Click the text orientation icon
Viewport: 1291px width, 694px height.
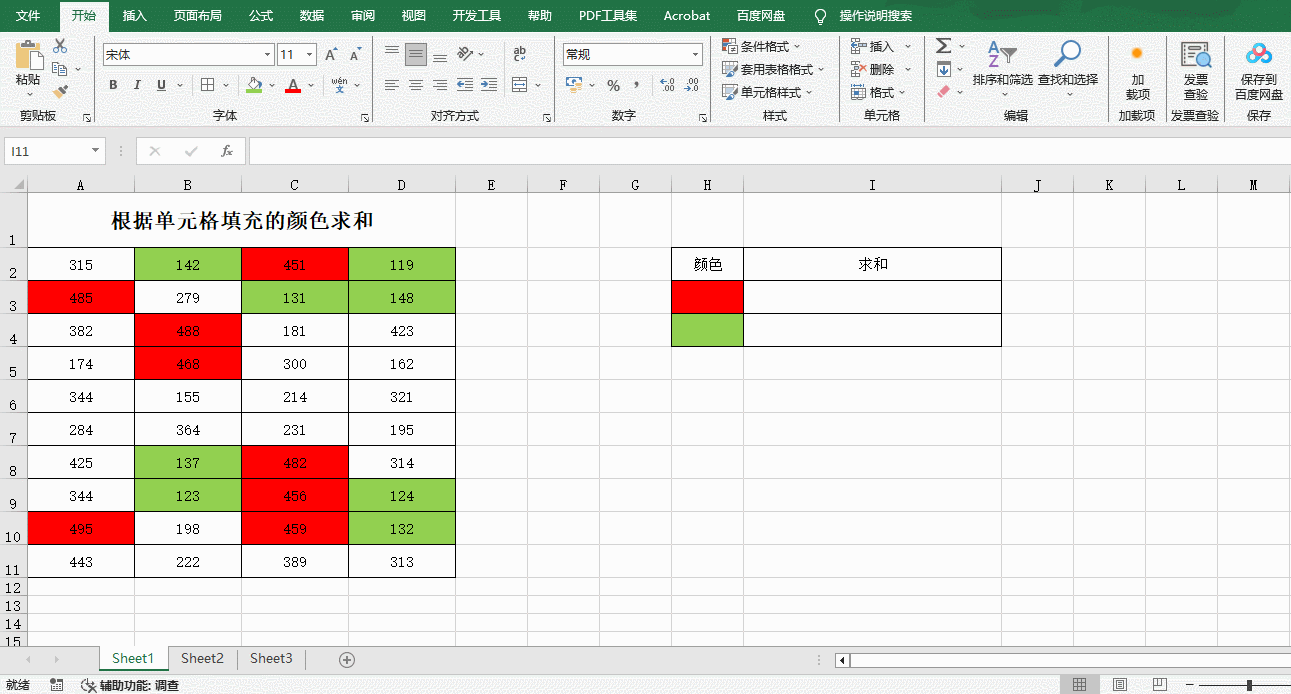465,54
